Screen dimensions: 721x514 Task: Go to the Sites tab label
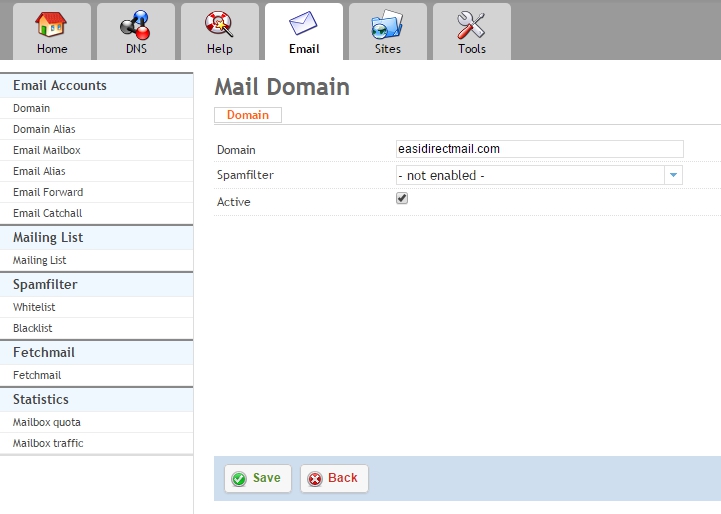click(388, 49)
